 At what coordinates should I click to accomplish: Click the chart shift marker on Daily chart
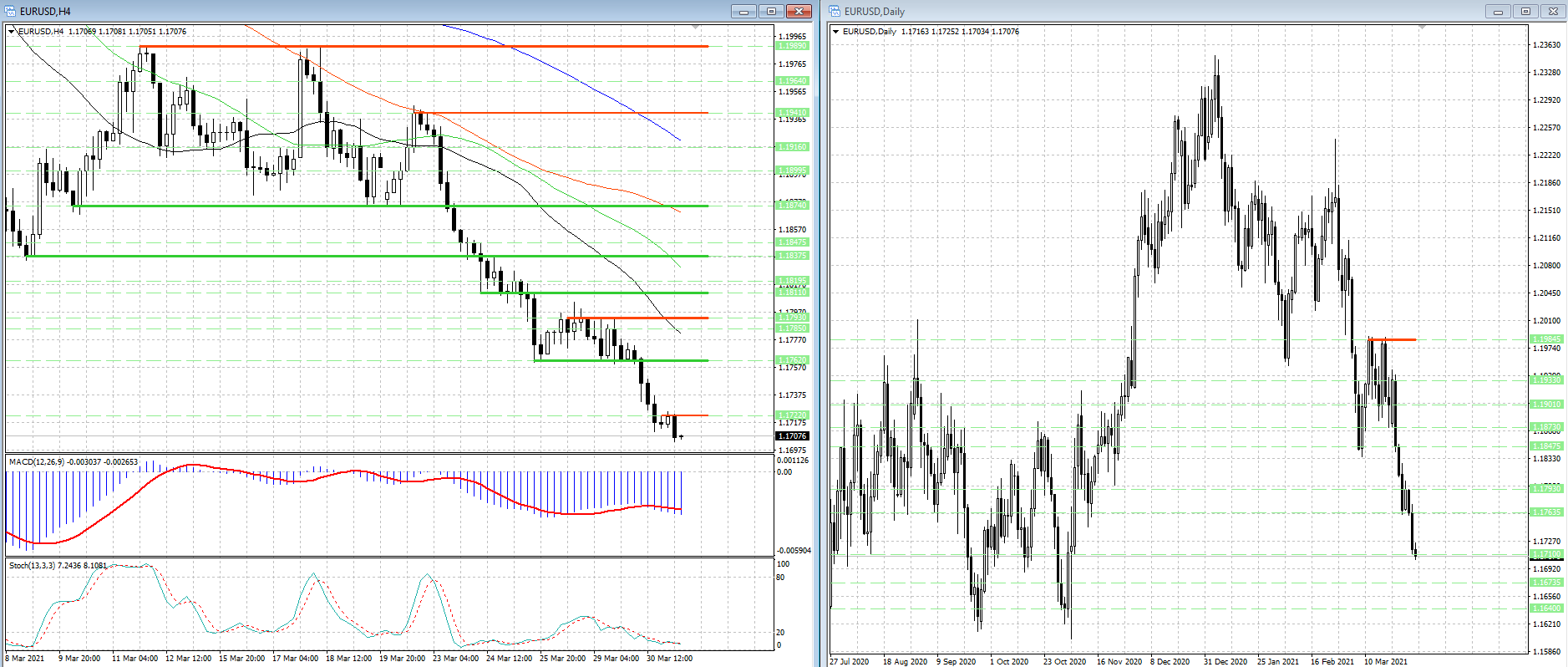1422,28
